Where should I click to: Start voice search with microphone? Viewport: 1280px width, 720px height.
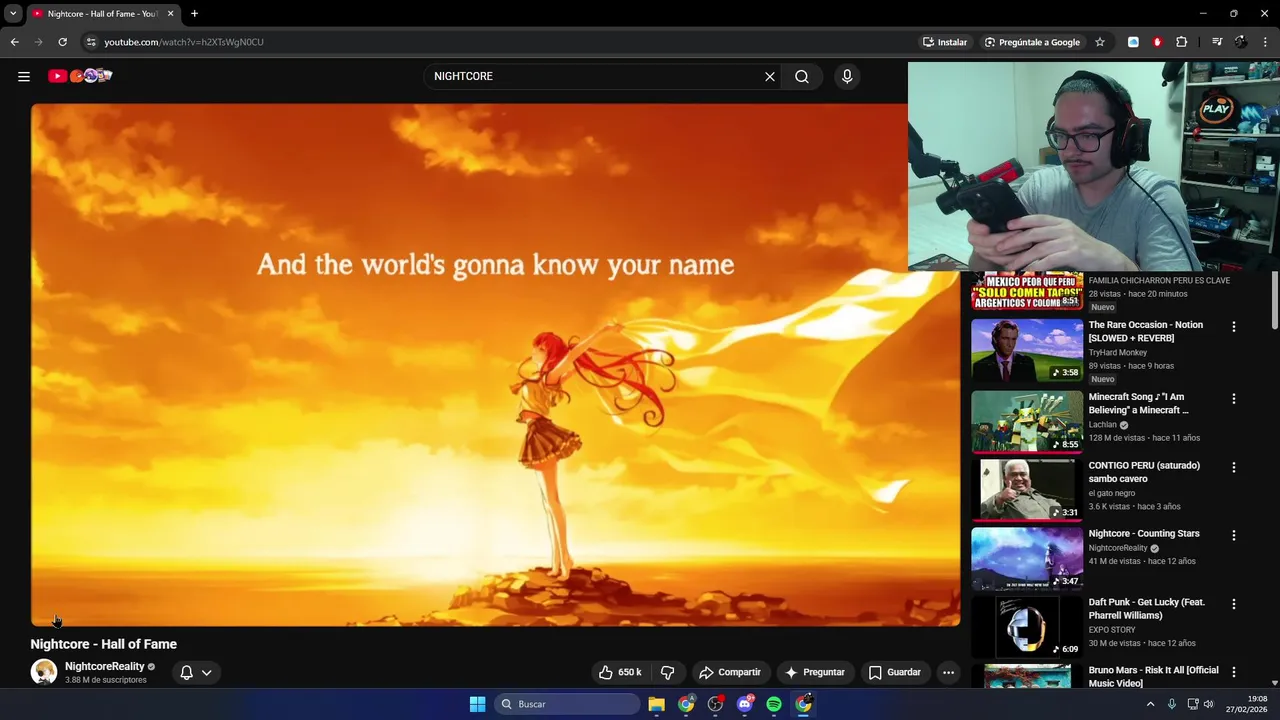[x=847, y=76]
